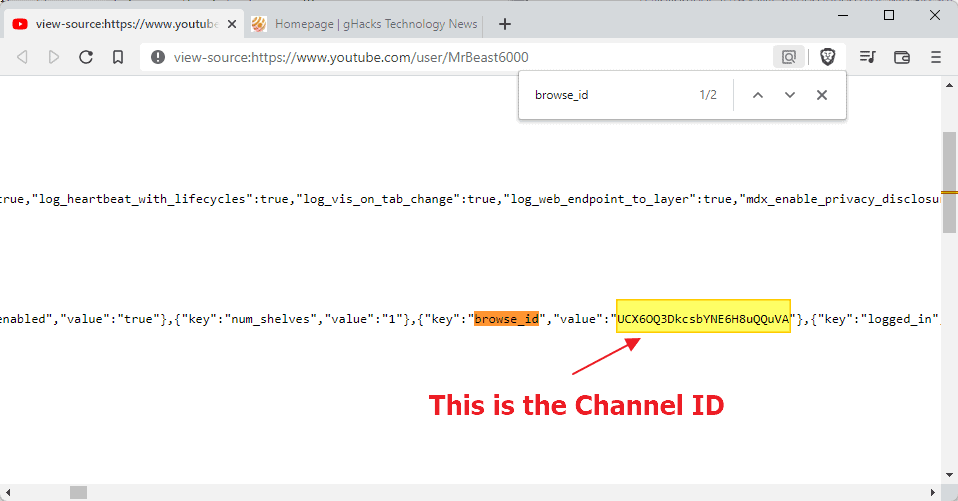This screenshot has height=501, width=958.
Task: Click the vertical scrollbar thumb
Action: pos(949,180)
